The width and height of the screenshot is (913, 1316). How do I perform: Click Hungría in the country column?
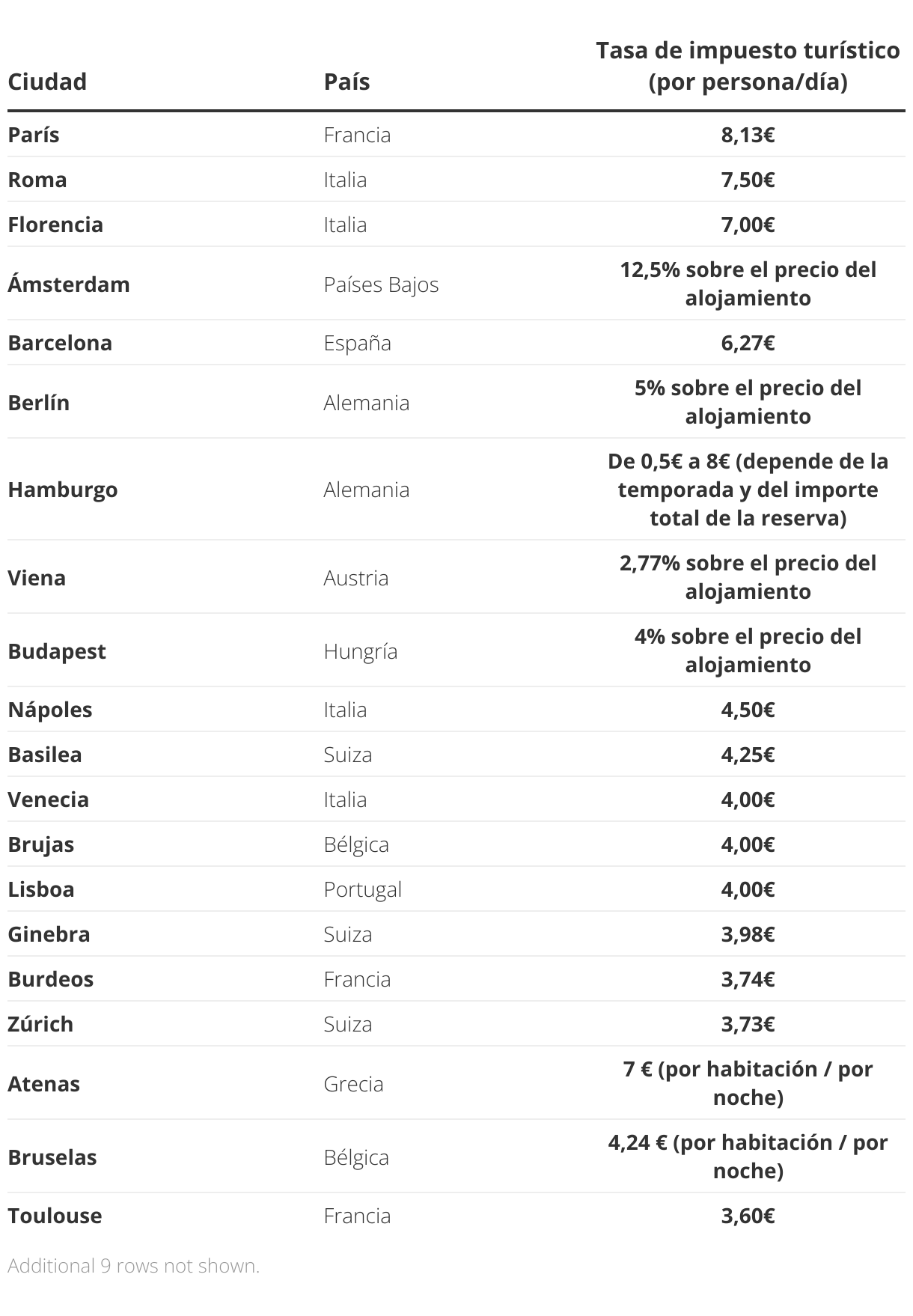[x=360, y=651]
